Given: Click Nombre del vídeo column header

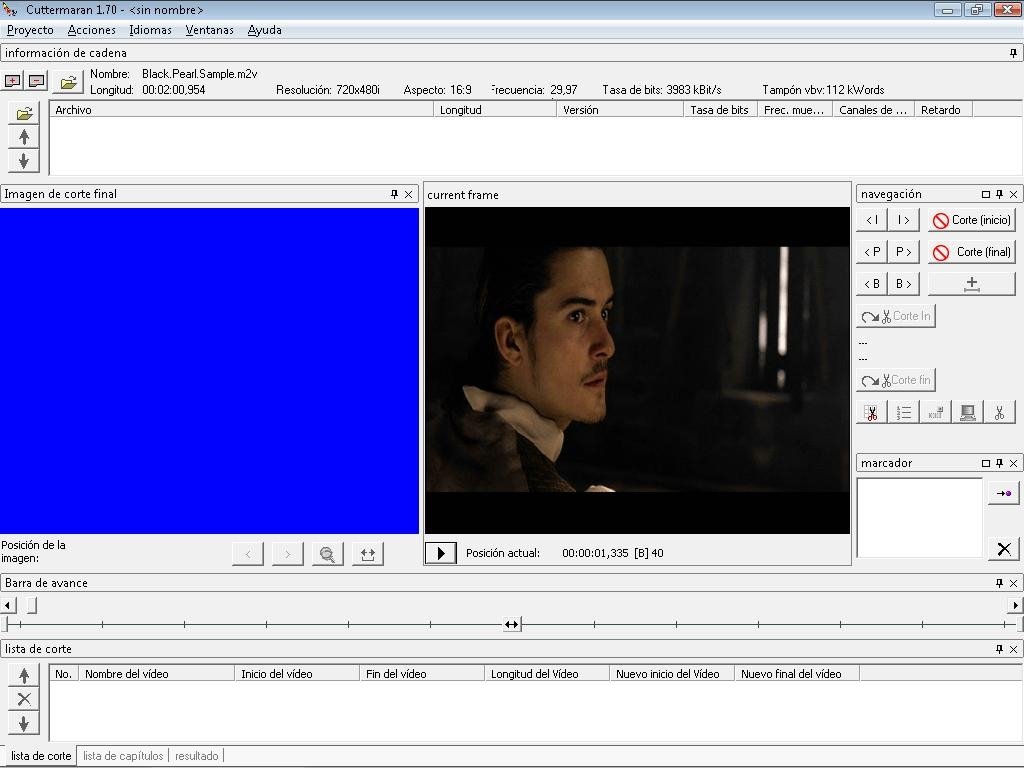Looking at the screenshot, I should pos(157,674).
